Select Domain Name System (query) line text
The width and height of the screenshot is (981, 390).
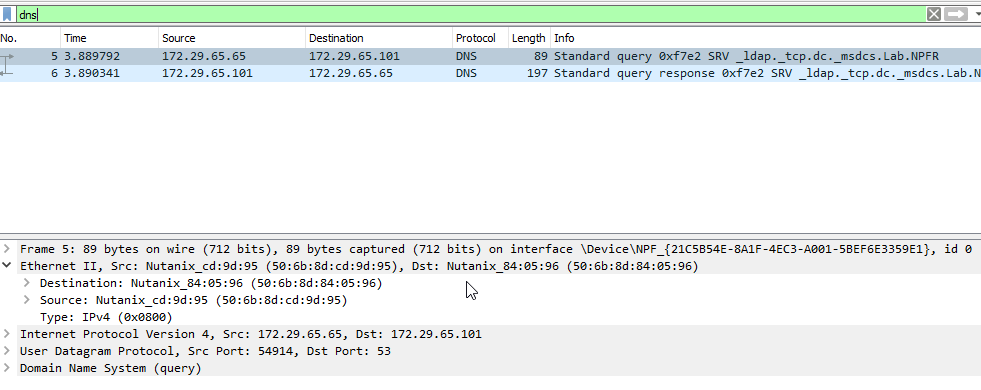[111, 368]
